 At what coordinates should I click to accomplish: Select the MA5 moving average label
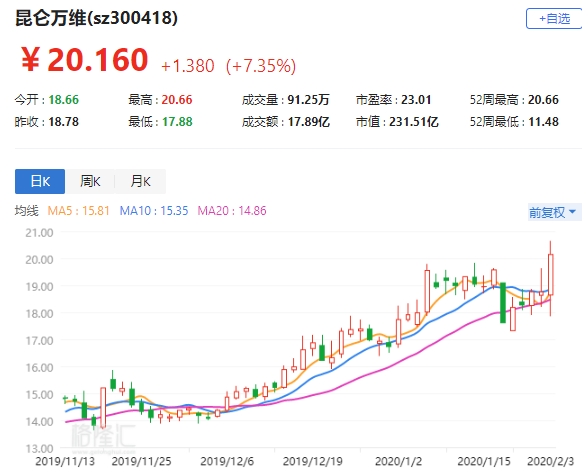pos(79,211)
